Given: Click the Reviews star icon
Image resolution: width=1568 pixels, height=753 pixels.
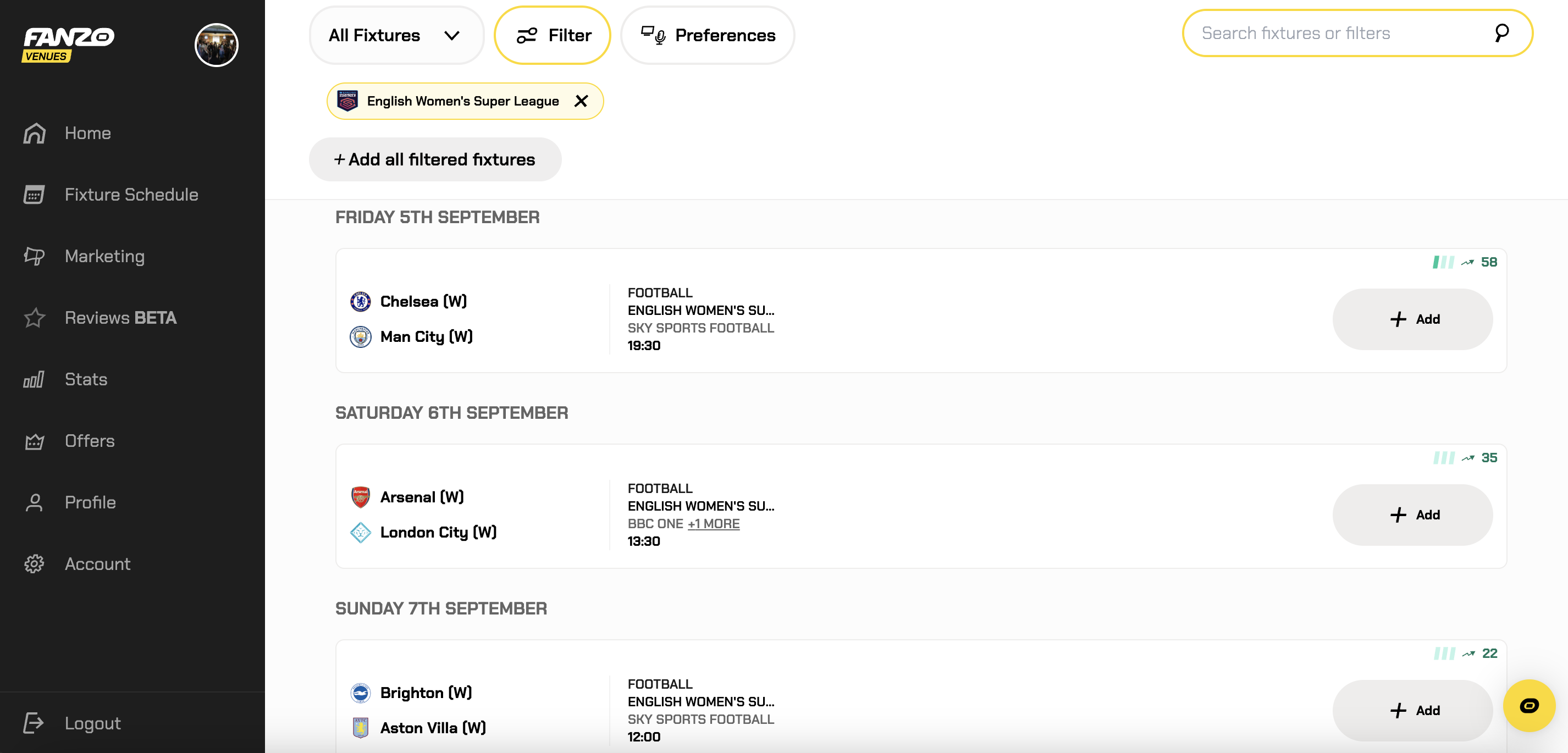Looking at the screenshot, I should point(34,318).
